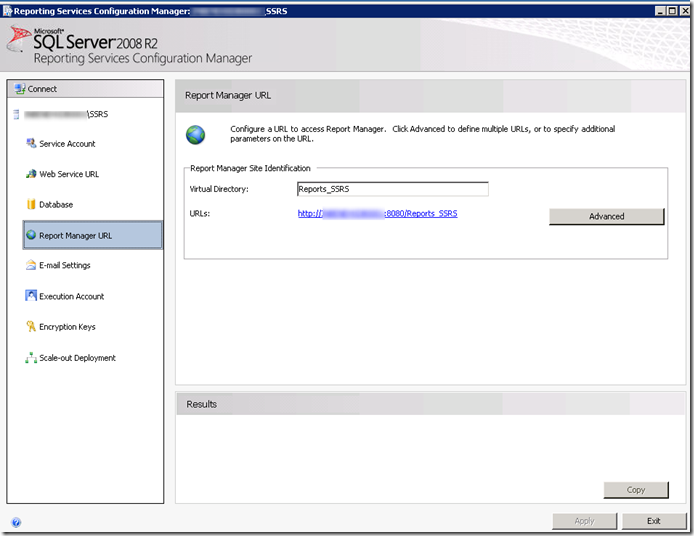Go to the E-mail Settings page
This screenshot has width=694, height=536.
click(64, 266)
